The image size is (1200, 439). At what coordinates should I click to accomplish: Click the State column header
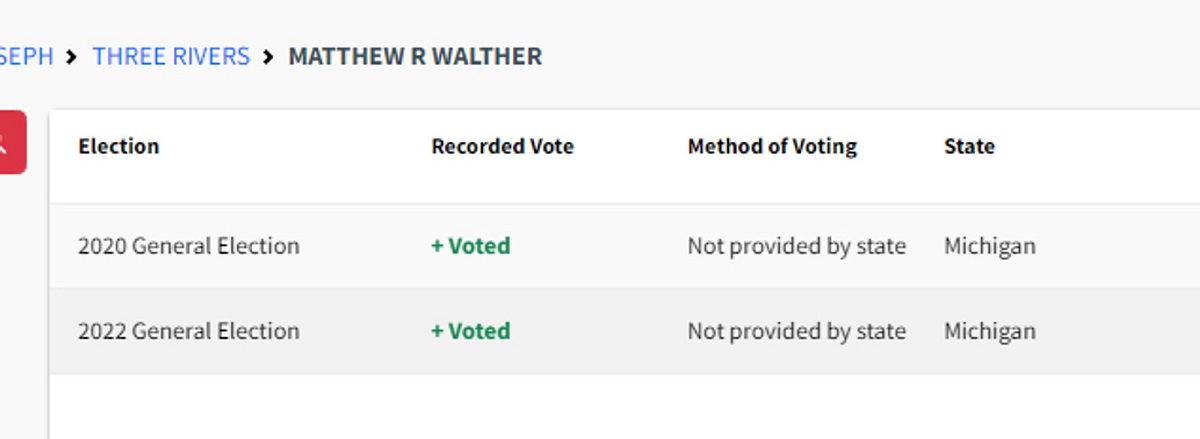pos(969,146)
